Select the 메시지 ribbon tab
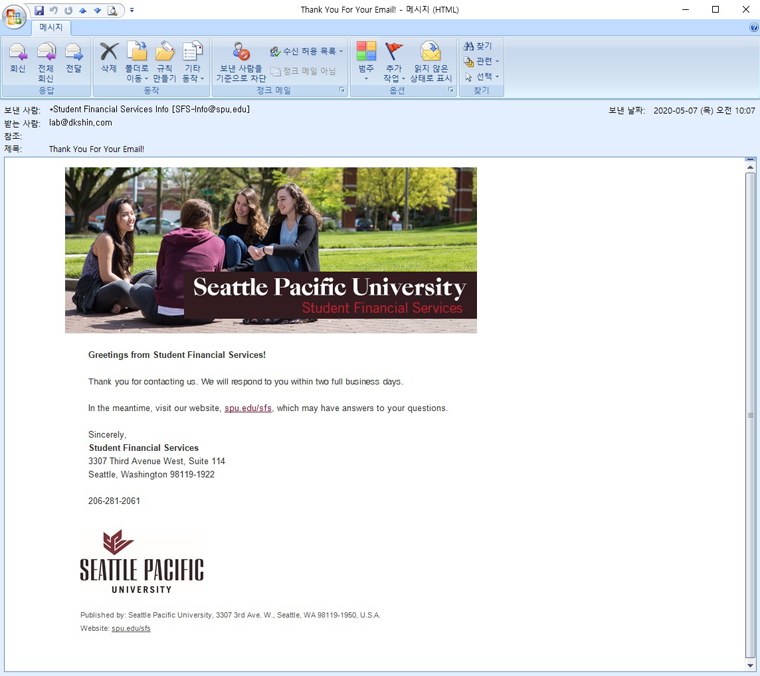This screenshot has width=760, height=676. (51, 28)
